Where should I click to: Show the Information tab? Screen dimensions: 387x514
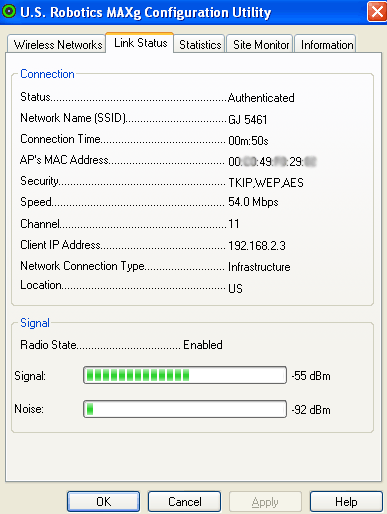(x=326, y=44)
